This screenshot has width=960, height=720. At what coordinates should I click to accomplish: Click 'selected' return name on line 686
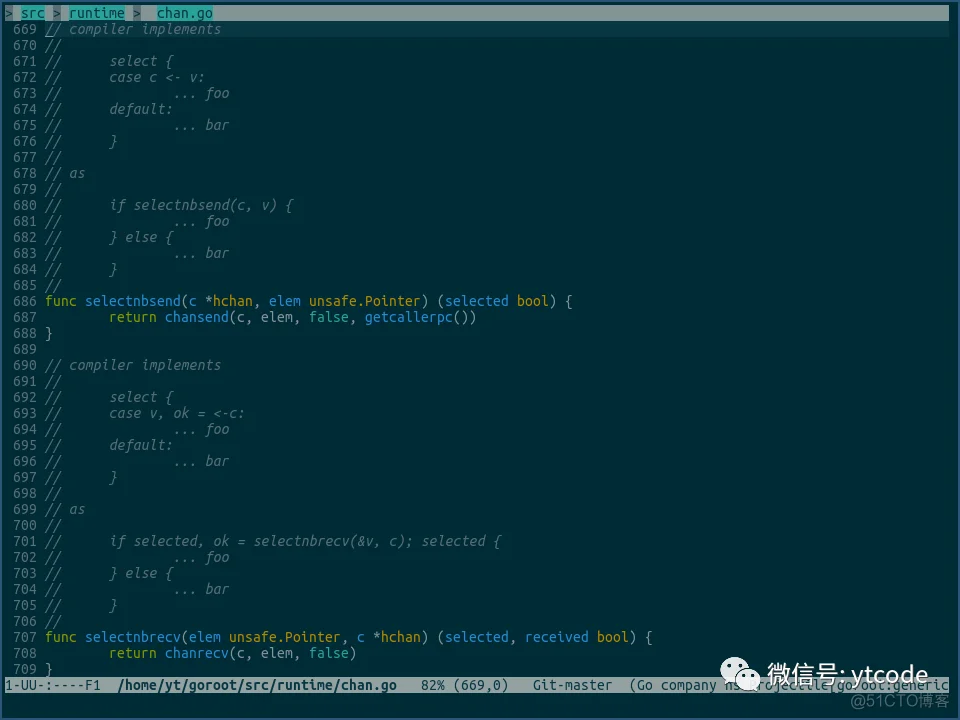[x=476, y=301]
